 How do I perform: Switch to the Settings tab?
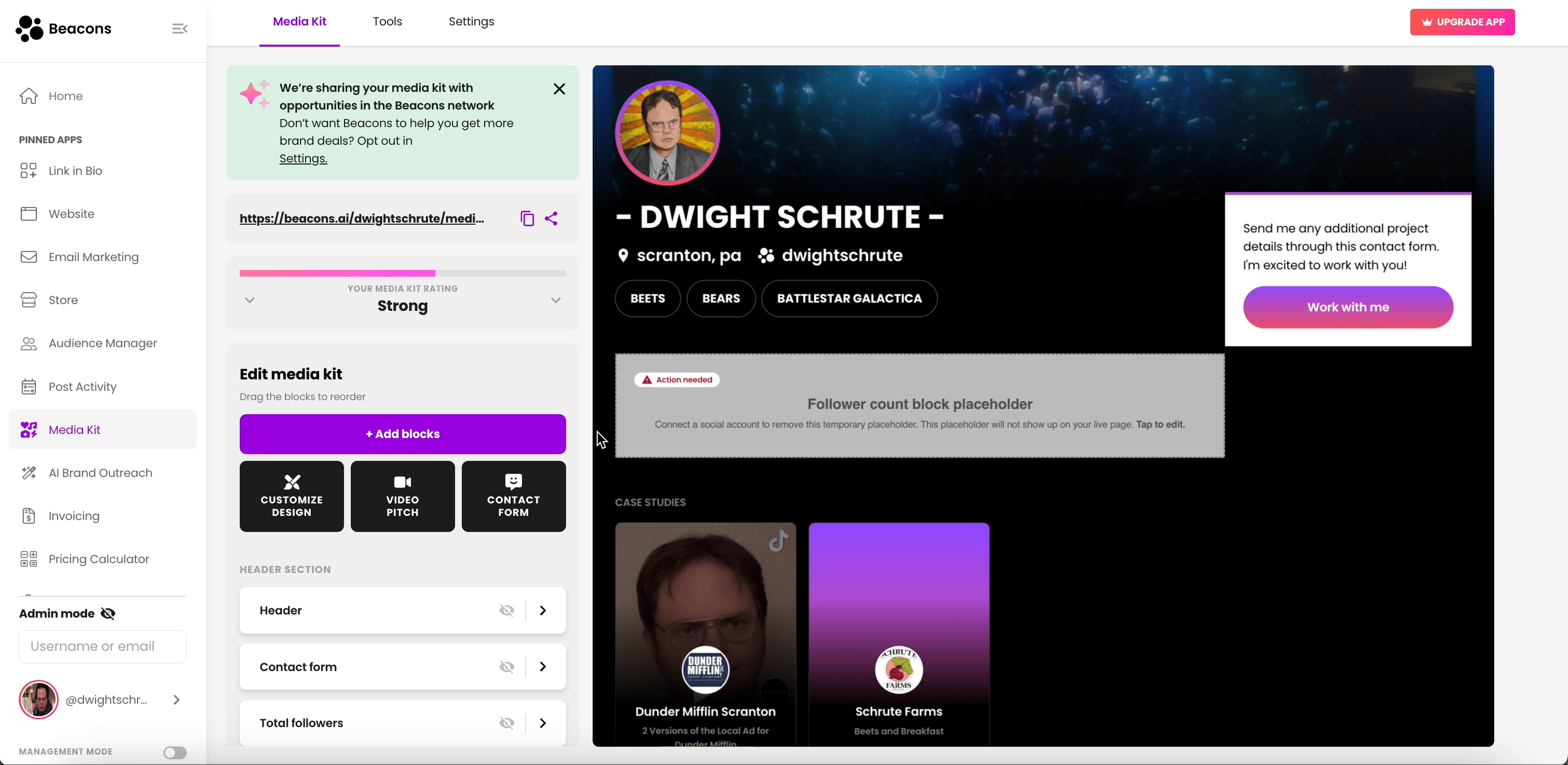(471, 22)
